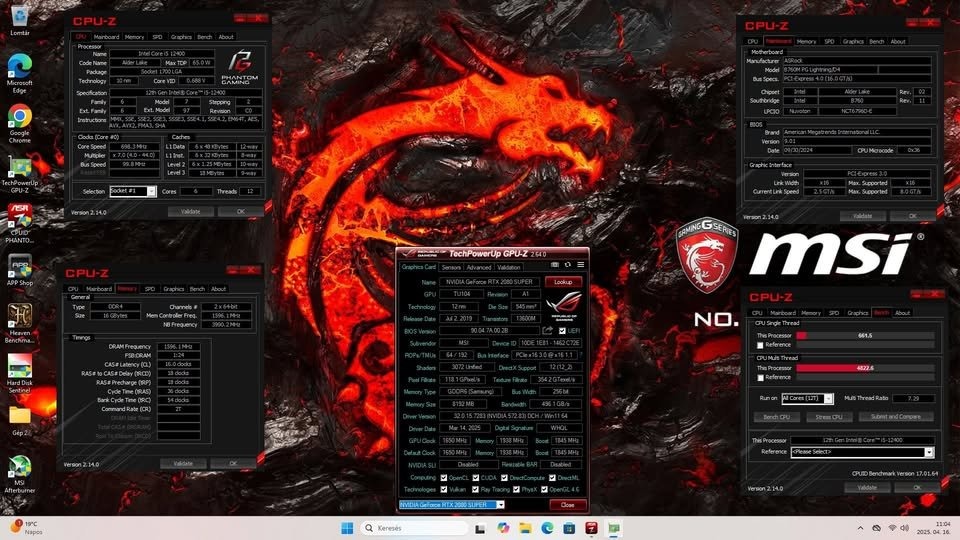
Task: Open File Explorer from the taskbar
Action: coord(525,528)
